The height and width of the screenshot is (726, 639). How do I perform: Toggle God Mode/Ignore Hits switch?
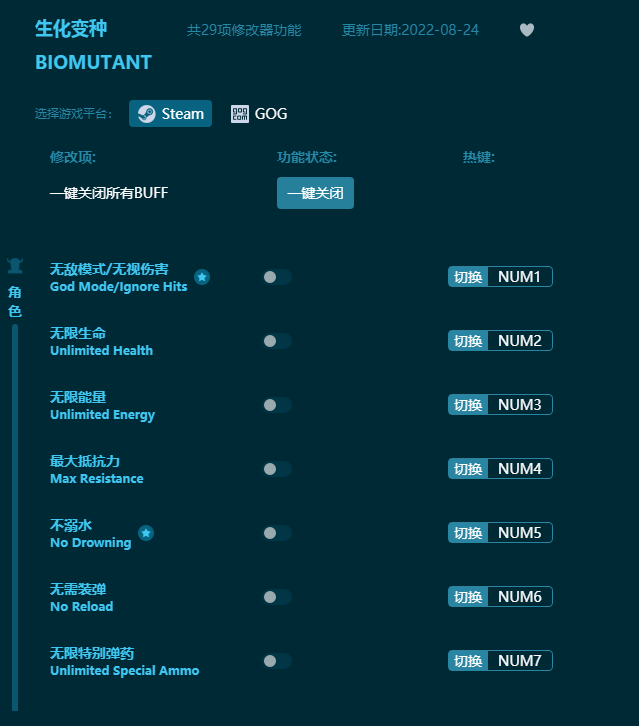click(277, 277)
